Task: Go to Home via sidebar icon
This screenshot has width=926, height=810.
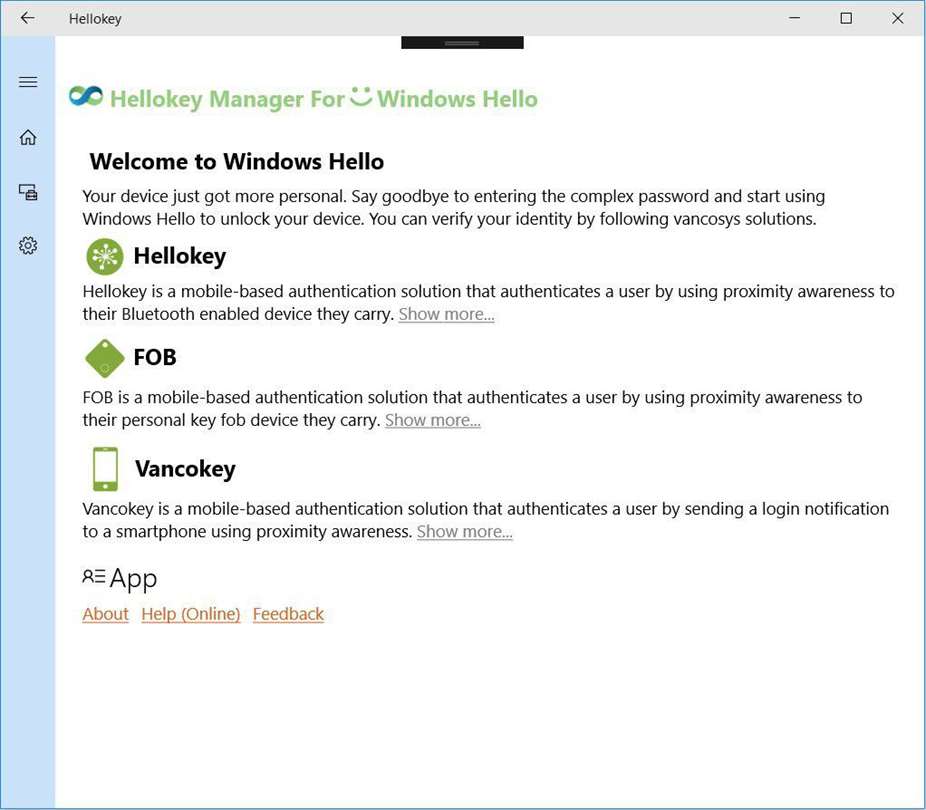Action: 28,137
